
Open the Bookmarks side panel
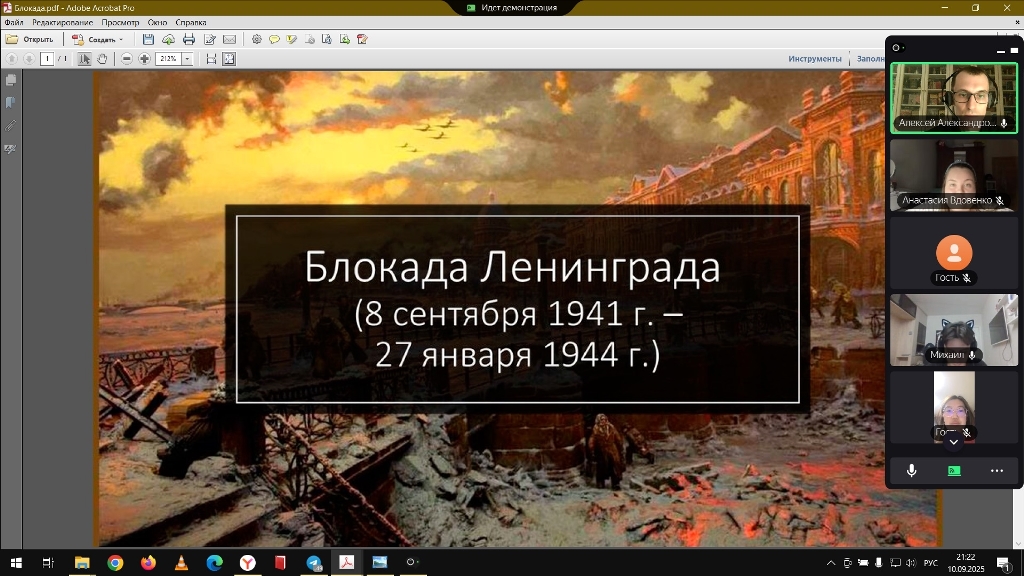point(11,103)
